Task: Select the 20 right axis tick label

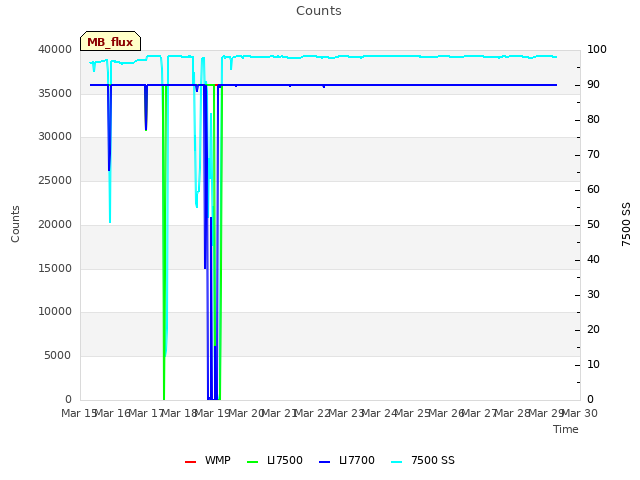Action: point(593,329)
